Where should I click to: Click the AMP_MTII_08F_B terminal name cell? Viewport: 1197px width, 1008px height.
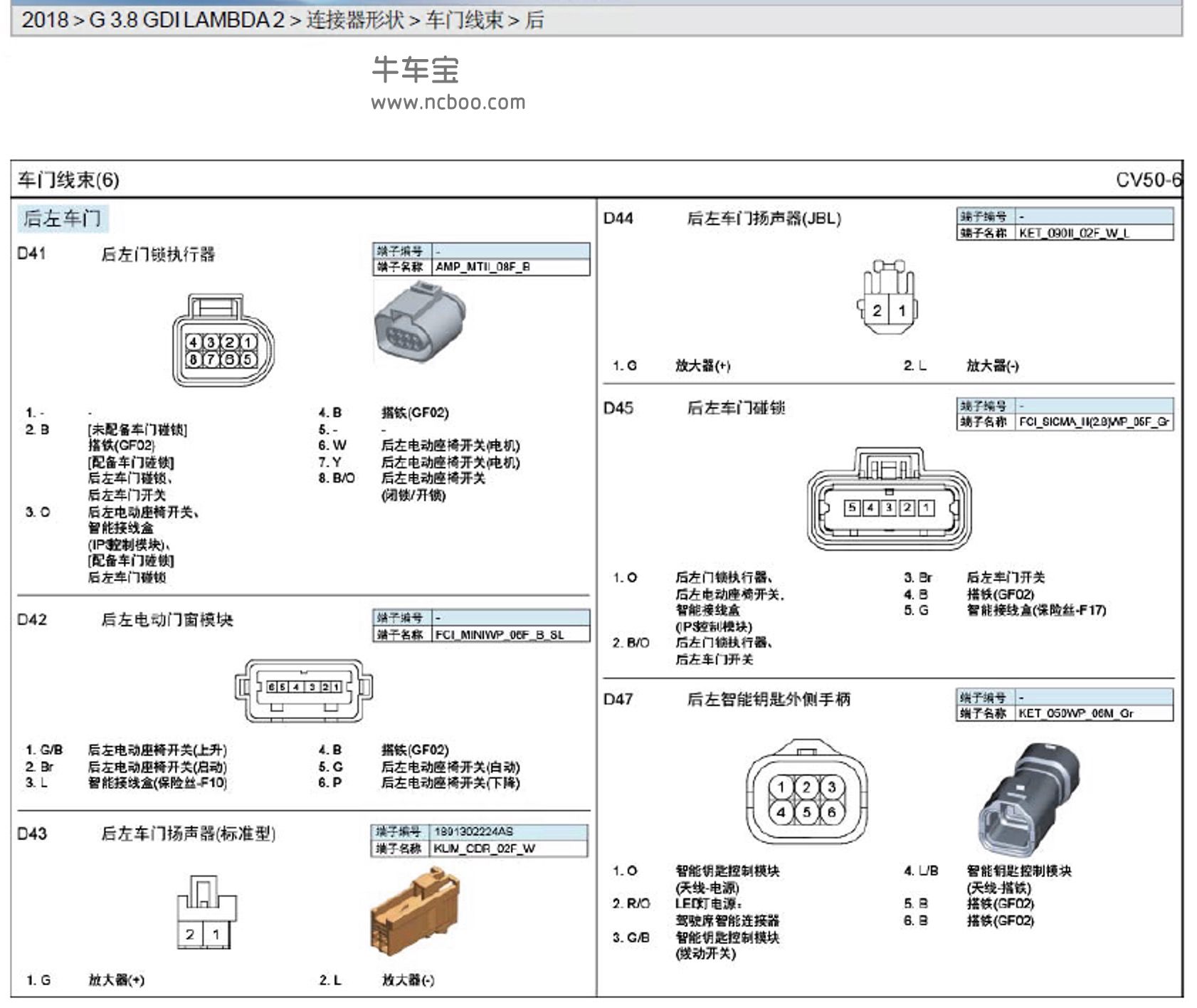(511, 267)
